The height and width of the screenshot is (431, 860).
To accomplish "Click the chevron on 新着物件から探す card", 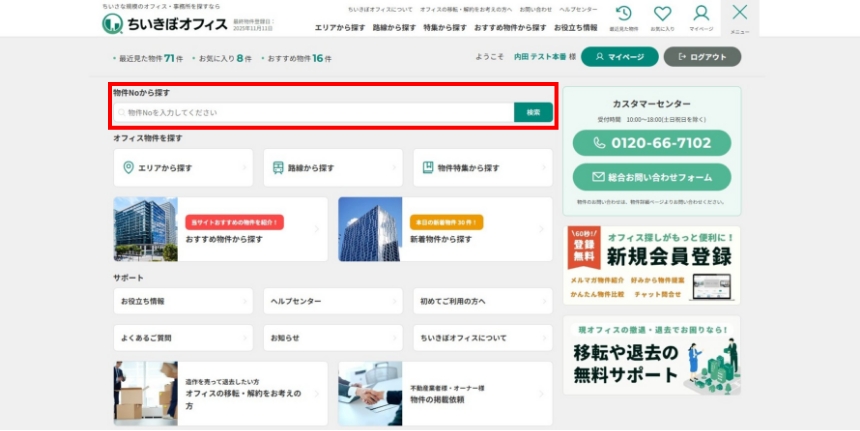I will pyautogui.click(x=541, y=229).
